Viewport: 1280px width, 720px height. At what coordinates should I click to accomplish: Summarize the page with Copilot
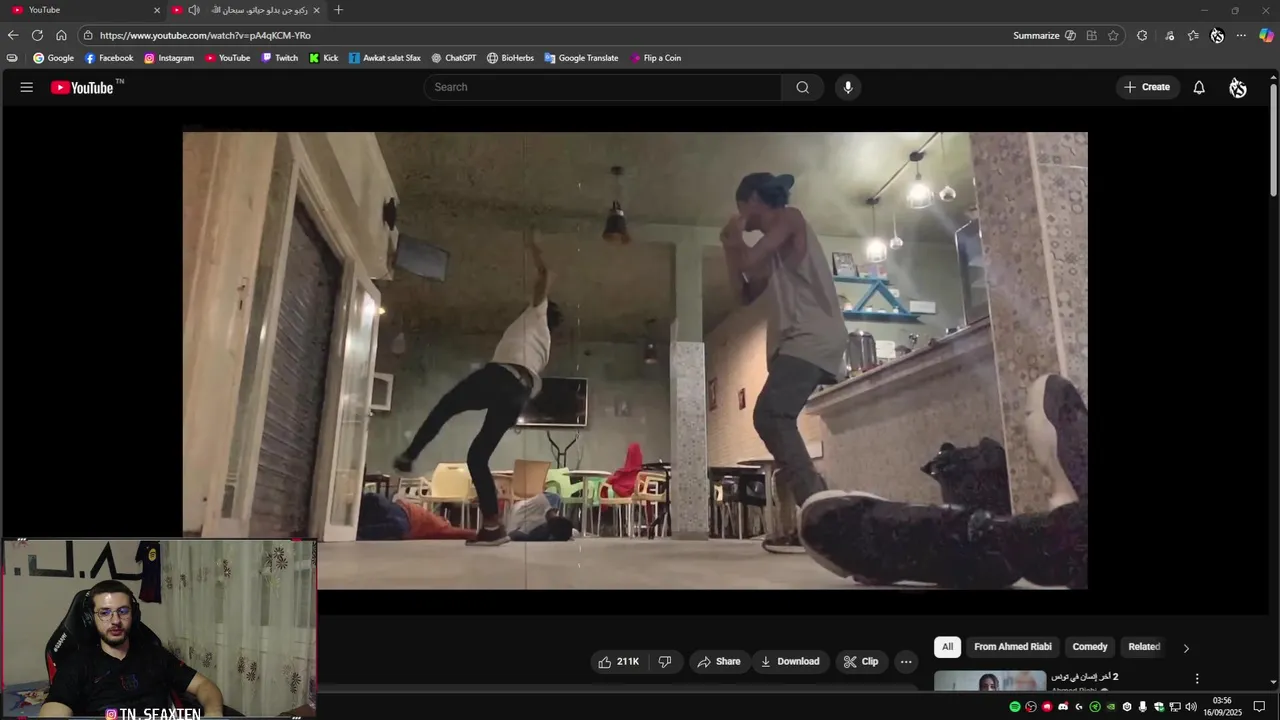click(x=1044, y=35)
